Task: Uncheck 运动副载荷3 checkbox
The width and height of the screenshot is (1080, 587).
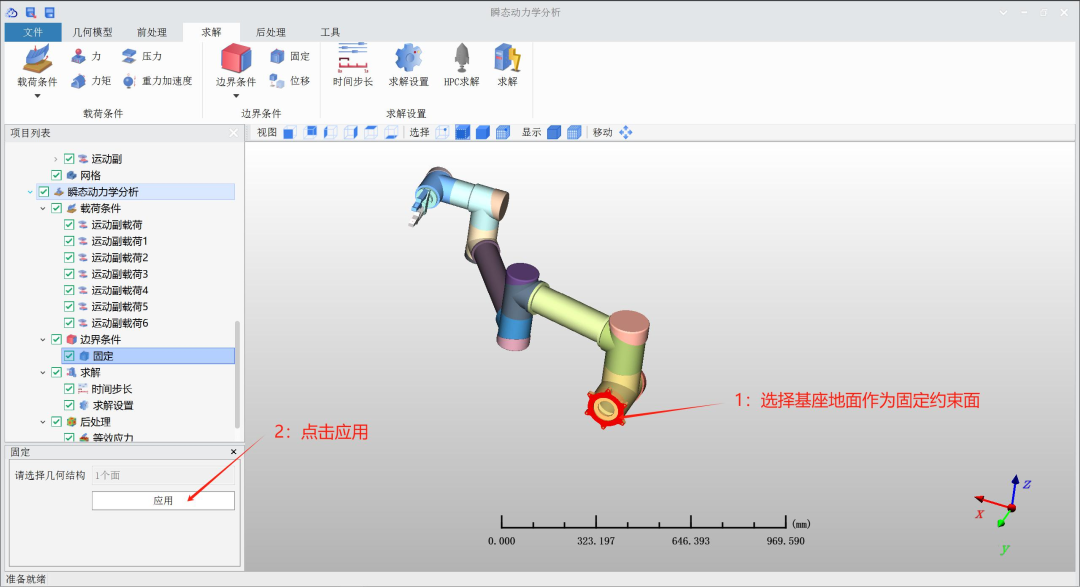Action: point(69,274)
